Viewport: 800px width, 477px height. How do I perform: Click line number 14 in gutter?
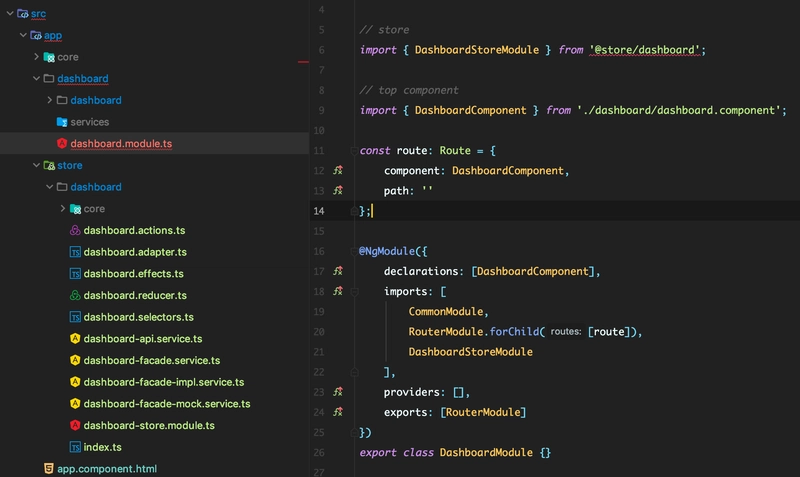(x=319, y=211)
